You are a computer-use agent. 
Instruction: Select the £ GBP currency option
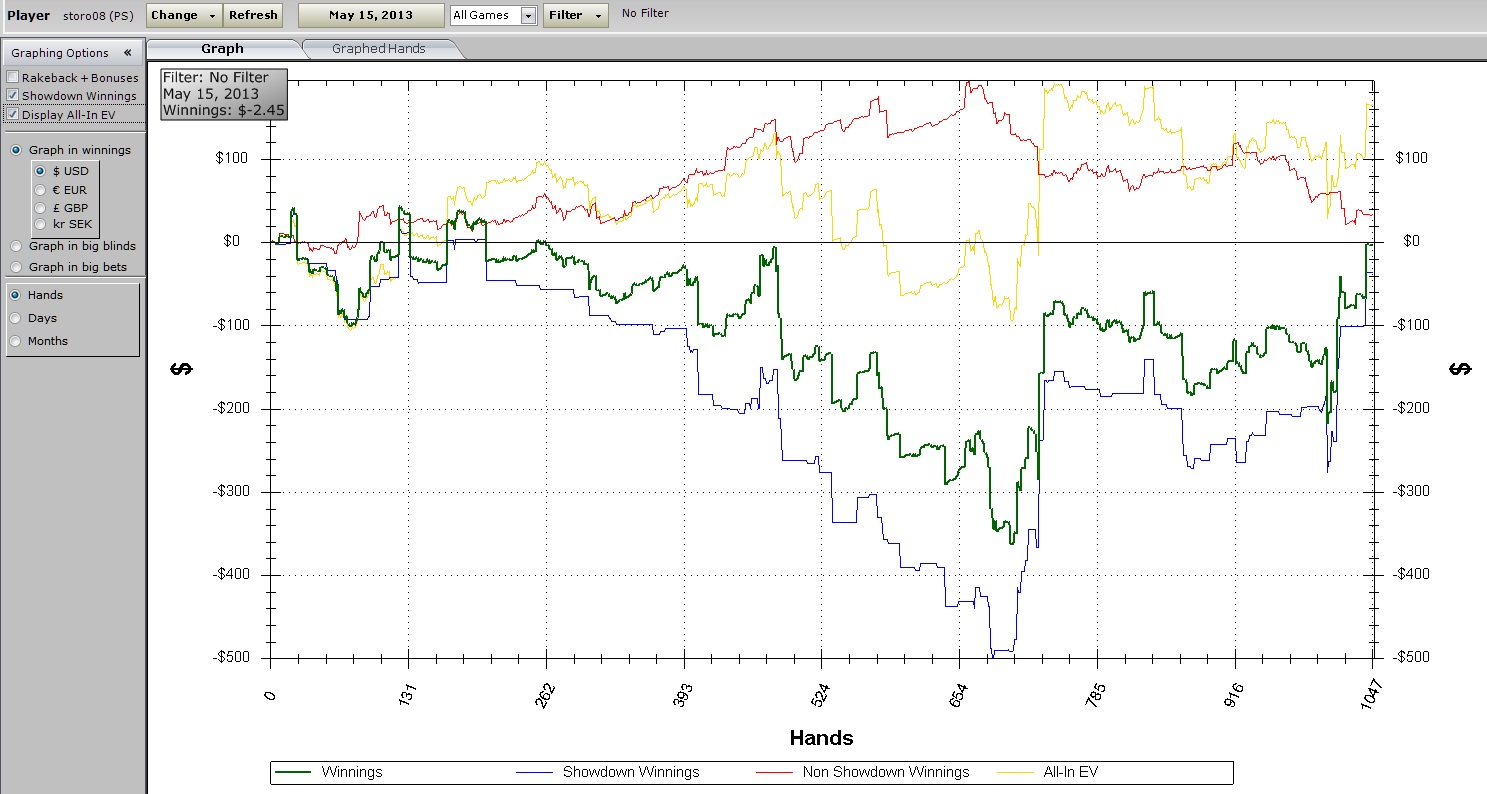pos(40,207)
